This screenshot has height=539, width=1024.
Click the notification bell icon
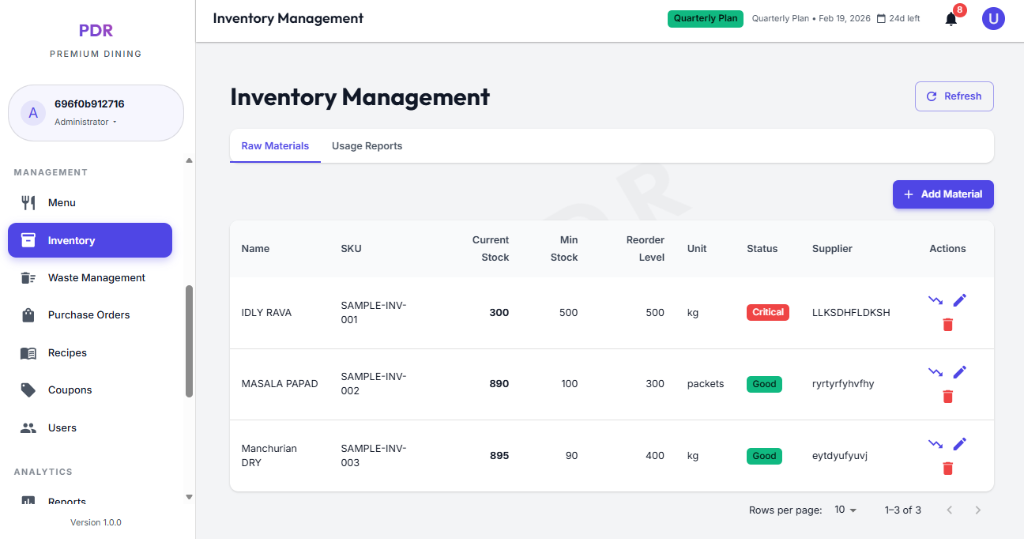coord(951,19)
